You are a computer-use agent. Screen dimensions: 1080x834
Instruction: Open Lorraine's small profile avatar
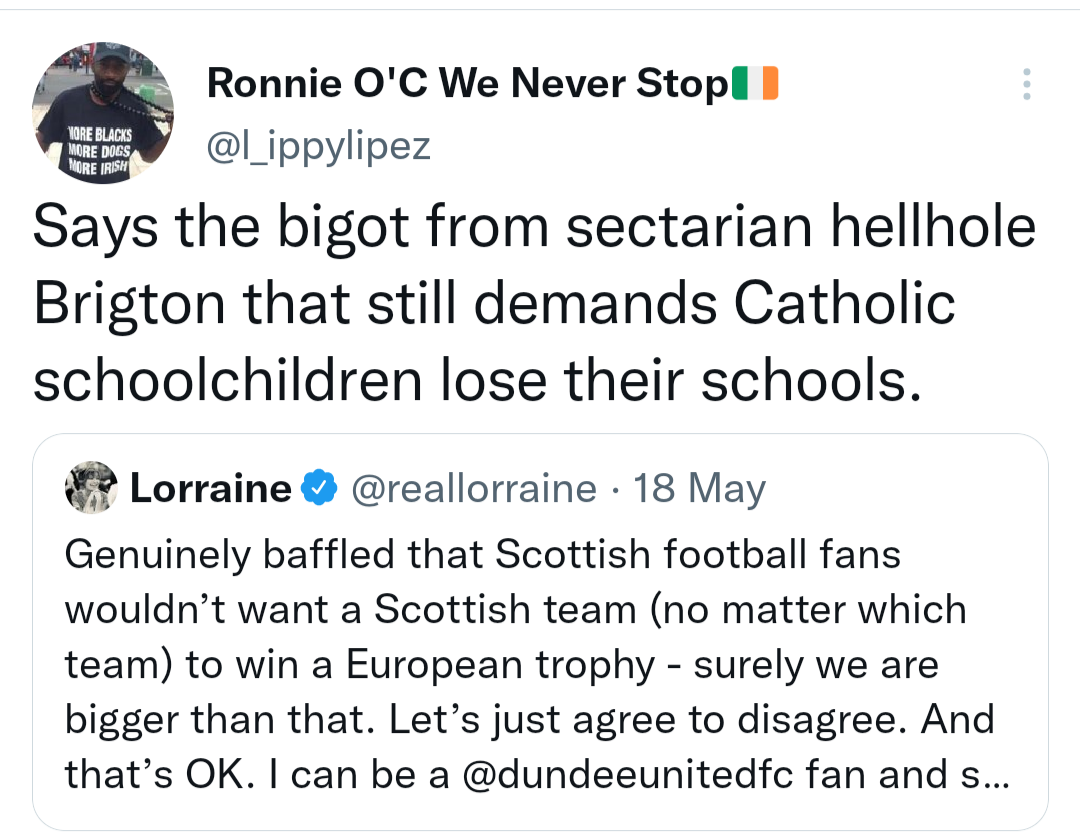91,488
